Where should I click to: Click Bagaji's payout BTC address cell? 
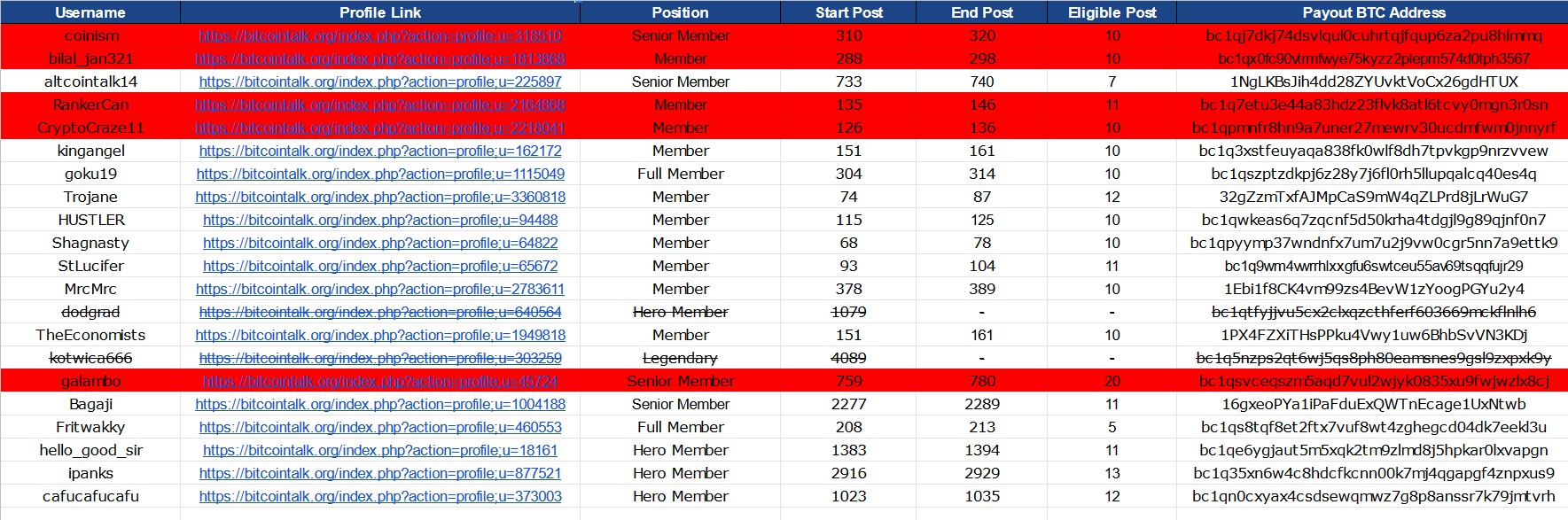1373,404
